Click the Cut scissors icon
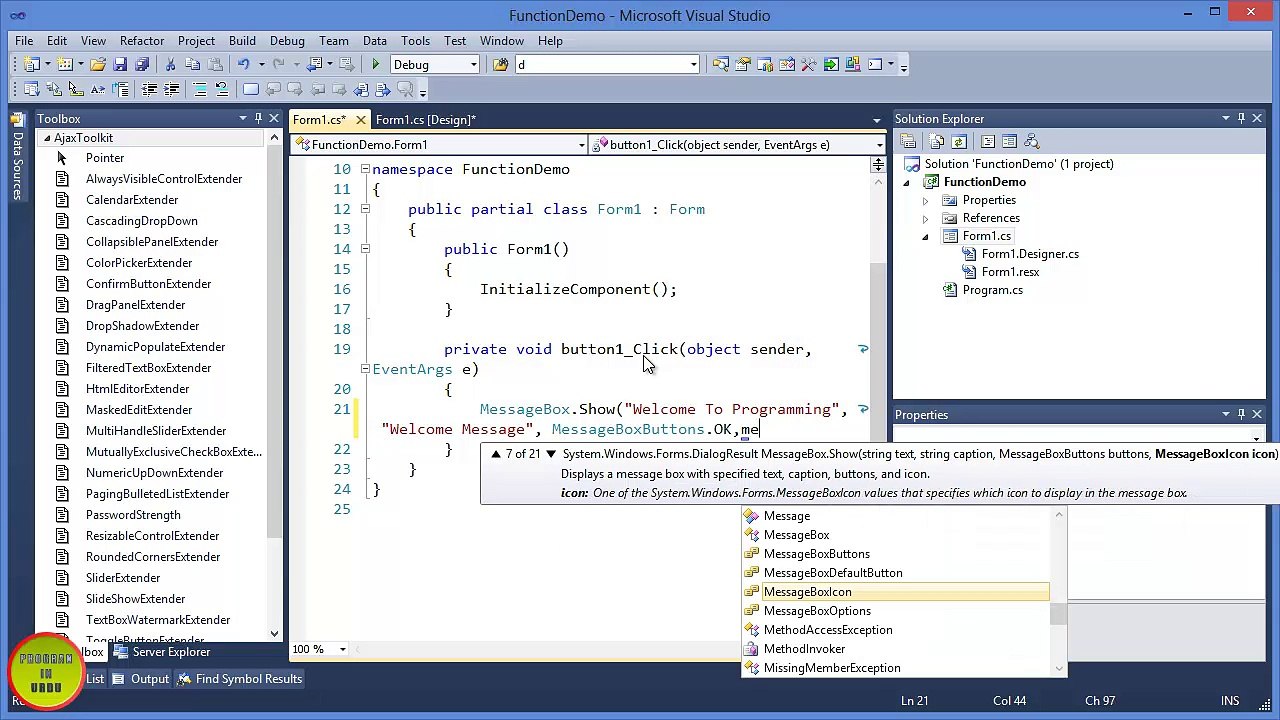This screenshot has height=720, width=1280. (x=170, y=64)
